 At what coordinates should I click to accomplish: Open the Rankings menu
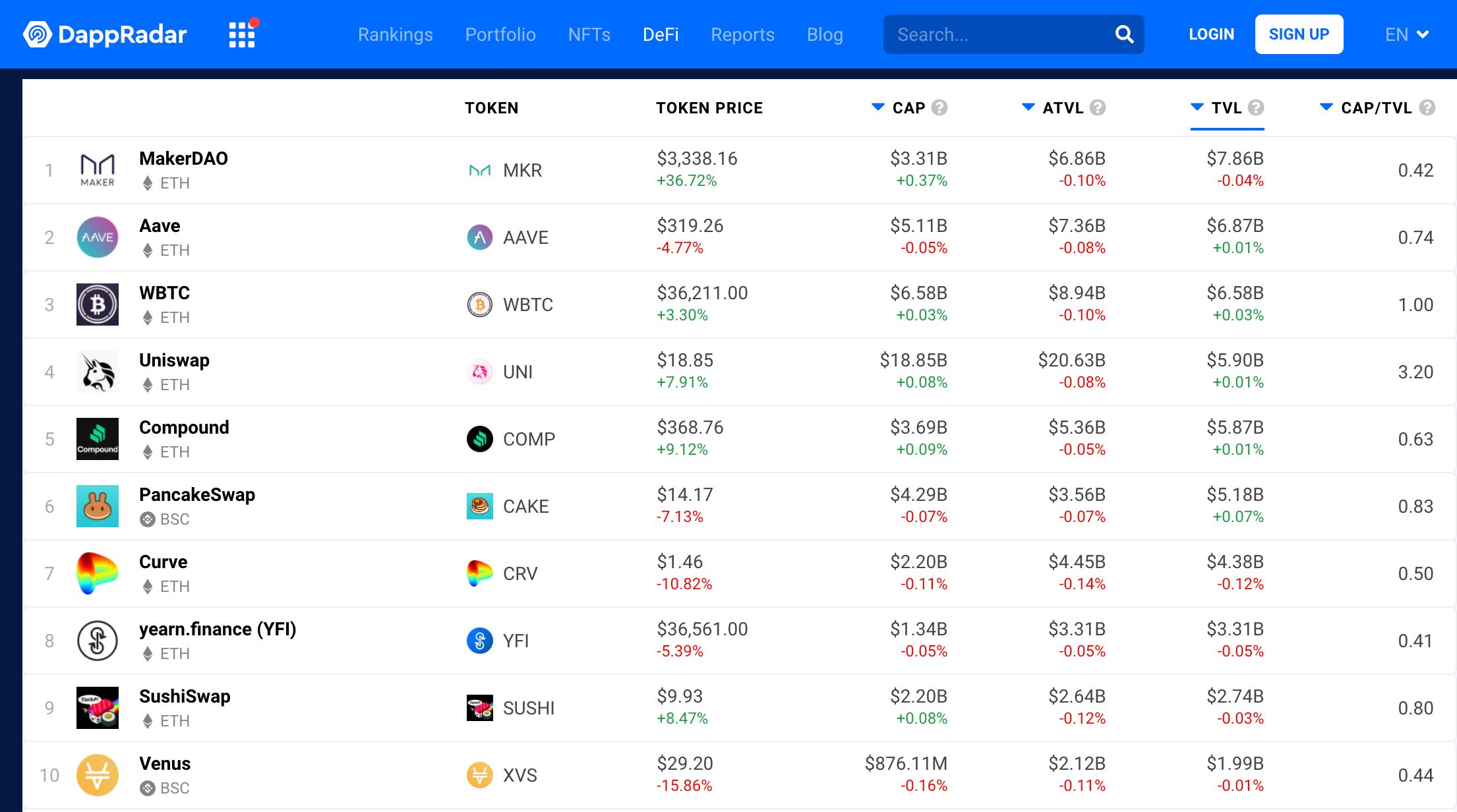[x=395, y=34]
